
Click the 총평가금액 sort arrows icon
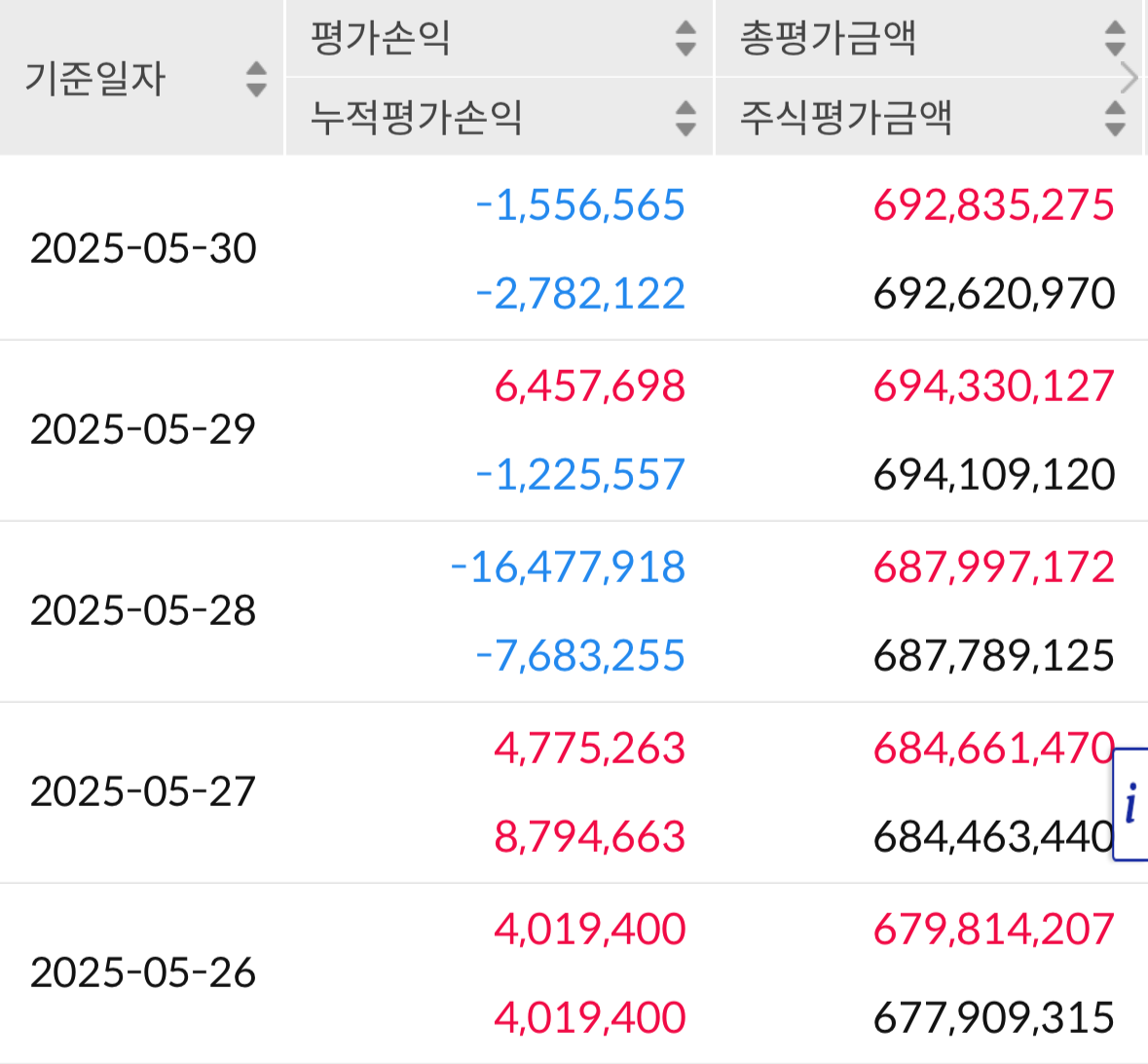click(x=1114, y=38)
